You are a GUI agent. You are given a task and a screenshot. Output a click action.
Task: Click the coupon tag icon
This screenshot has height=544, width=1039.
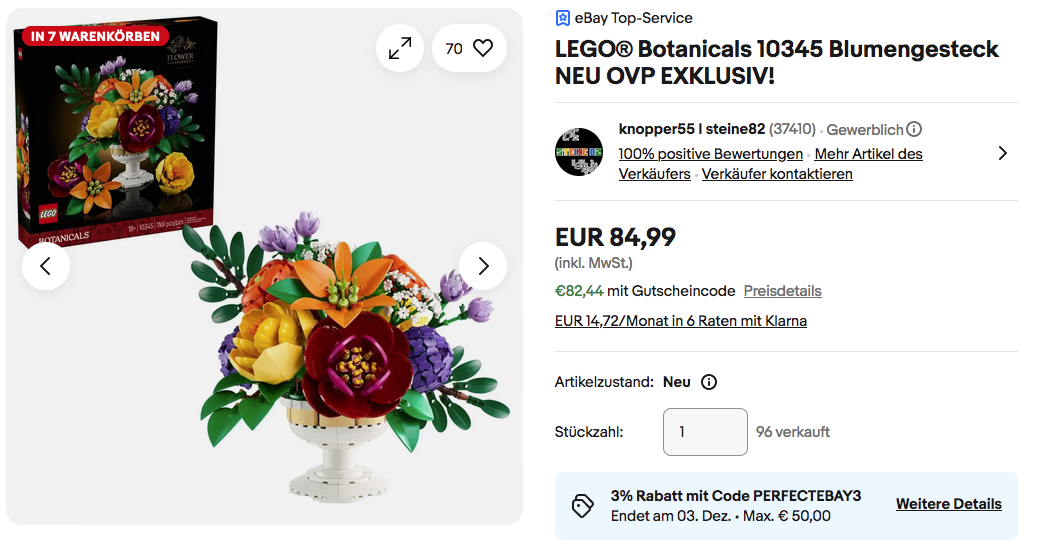582,505
